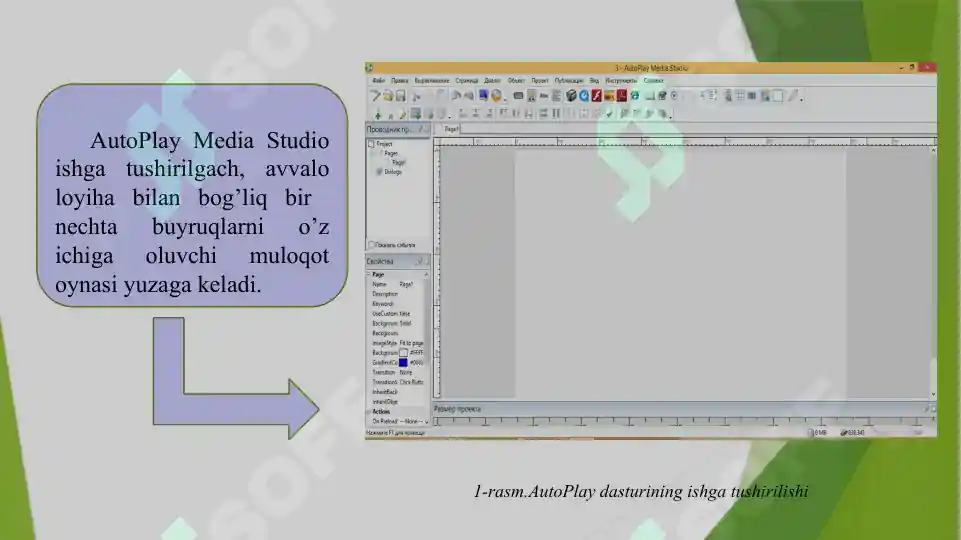Open the Проект menu
This screenshot has height=540, width=961.
(x=540, y=80)
